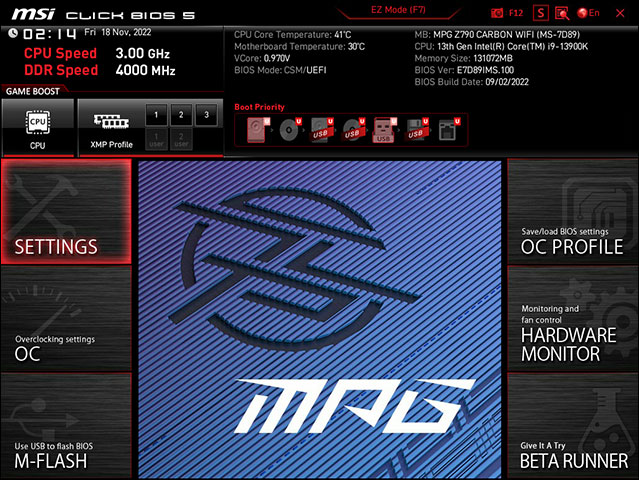The image size is (639, 480).
Task: Click the MPG dragon logo artwork
Action: click(x=320, y=319)
